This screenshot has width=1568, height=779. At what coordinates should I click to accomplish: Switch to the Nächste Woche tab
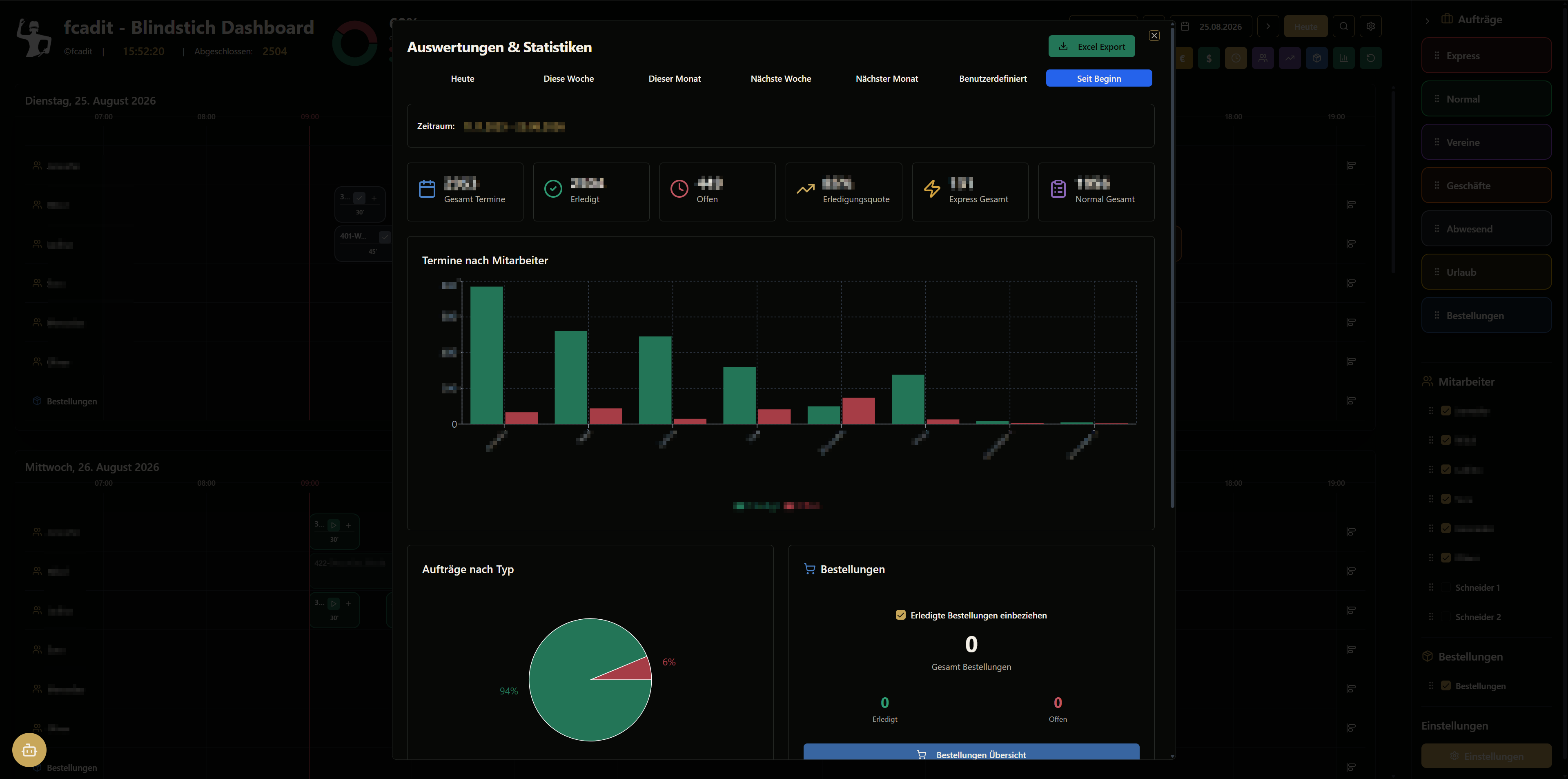[780, 78]
